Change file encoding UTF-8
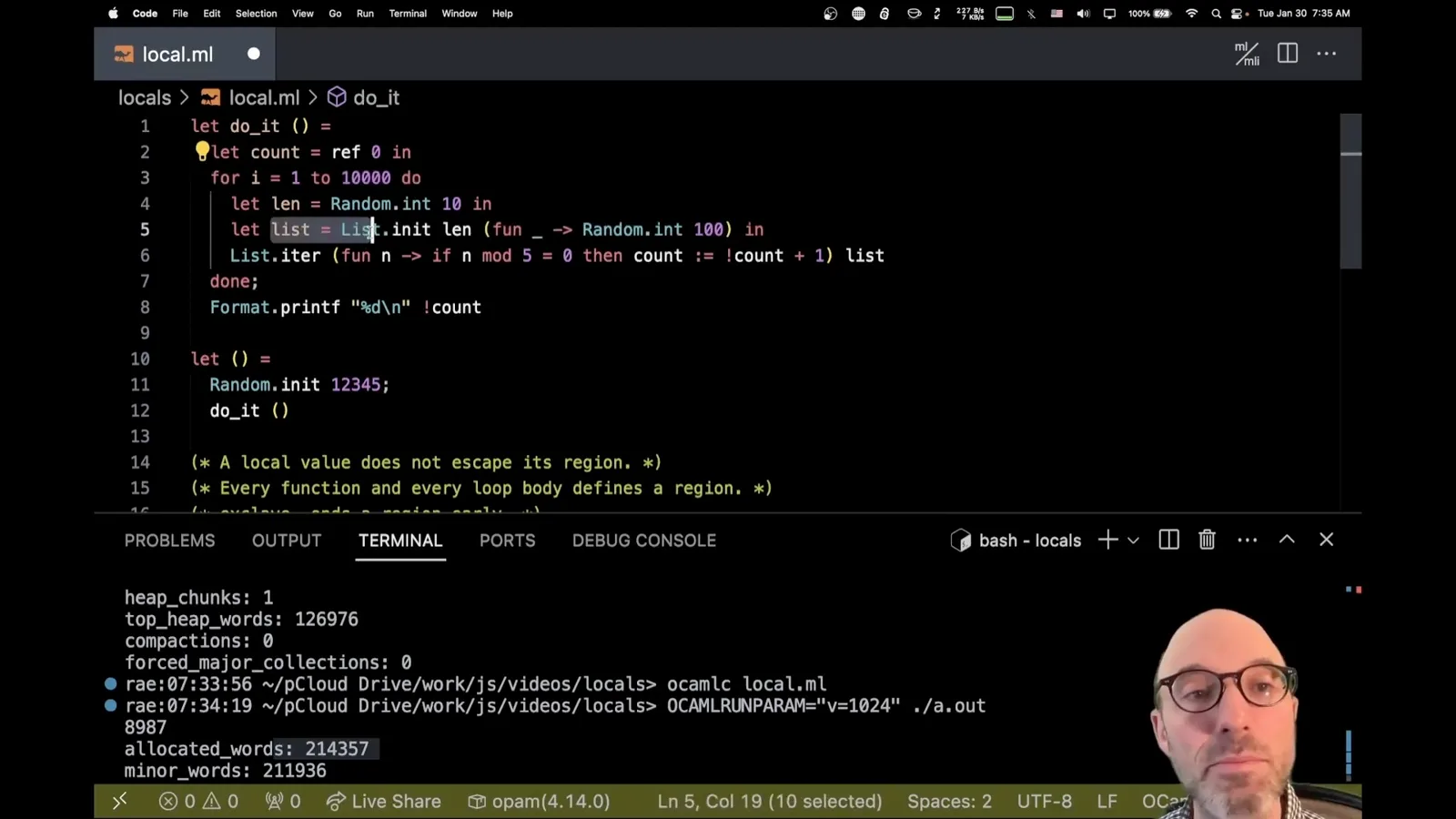Screen dimensions: 1456x819 click(x=1045, y=801)
